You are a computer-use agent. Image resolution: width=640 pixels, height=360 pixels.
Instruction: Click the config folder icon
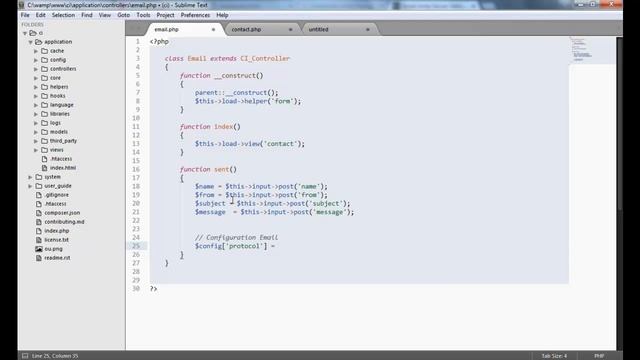(44, 60)
